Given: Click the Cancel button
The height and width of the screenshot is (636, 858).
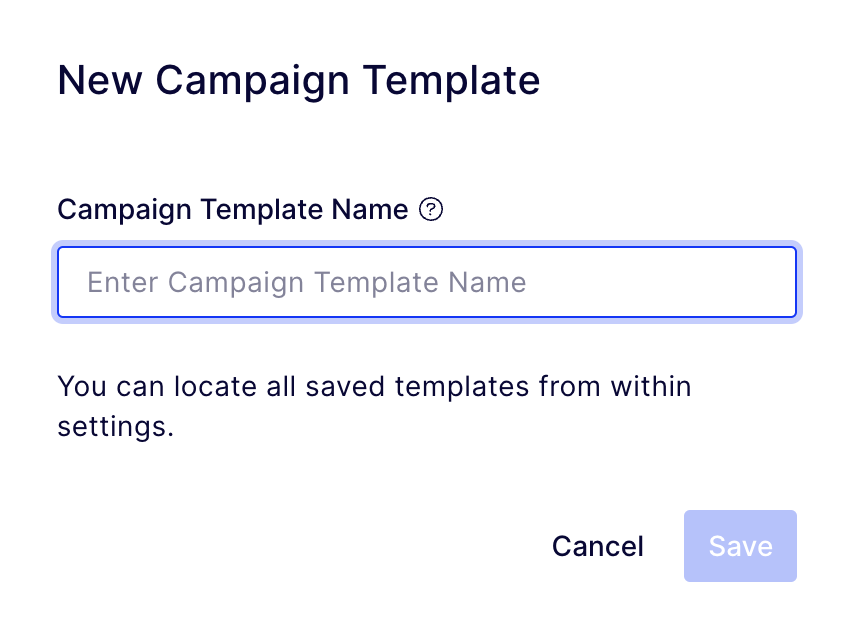Looking at the screenshot, I should click(598, 546).
